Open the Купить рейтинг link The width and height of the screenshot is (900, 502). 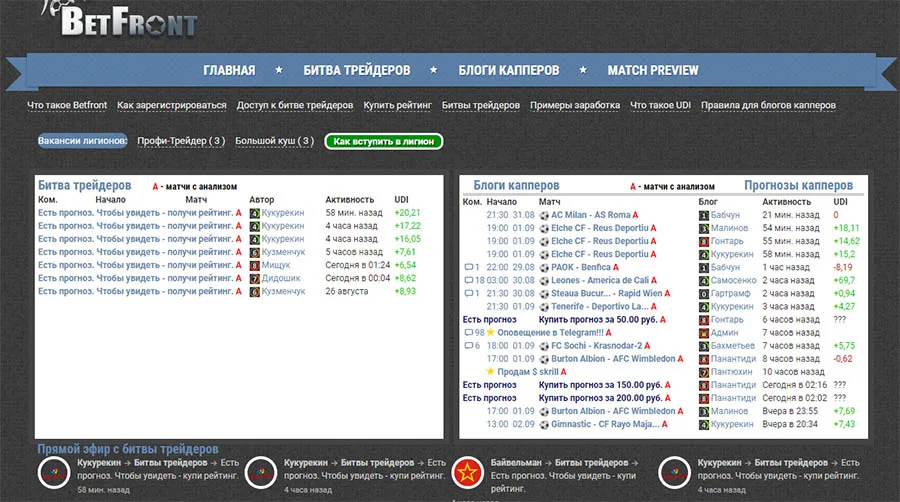397,106
